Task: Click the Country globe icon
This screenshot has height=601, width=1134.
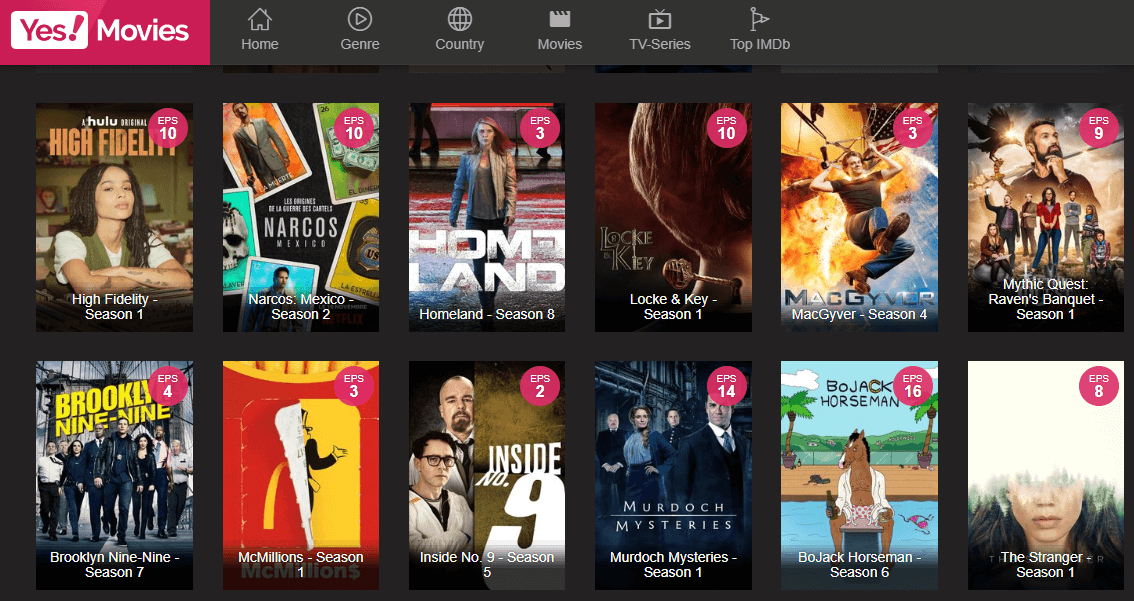Action: [x=459, y=18]
